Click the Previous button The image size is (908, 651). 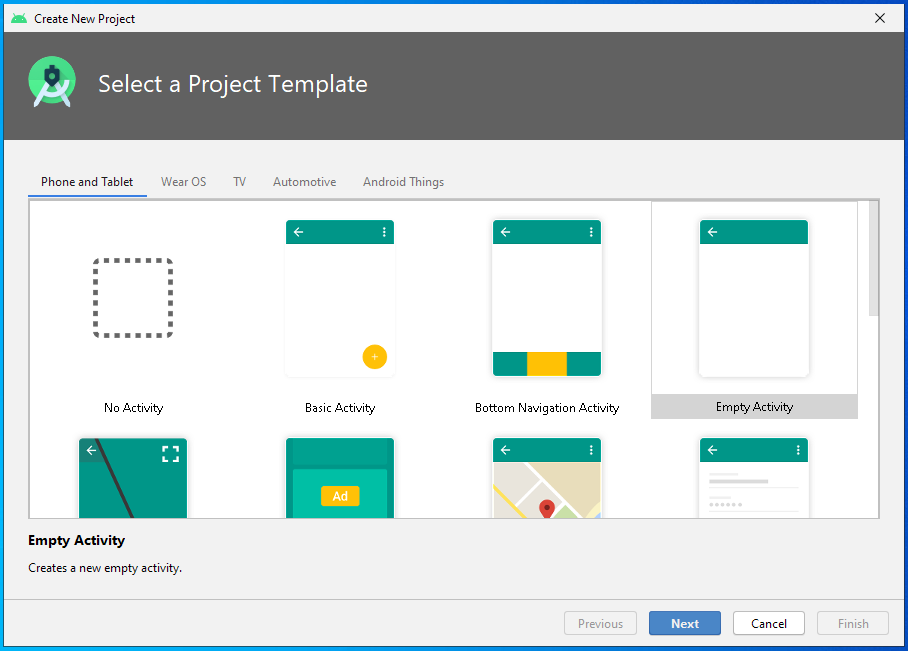coord(600,623)
